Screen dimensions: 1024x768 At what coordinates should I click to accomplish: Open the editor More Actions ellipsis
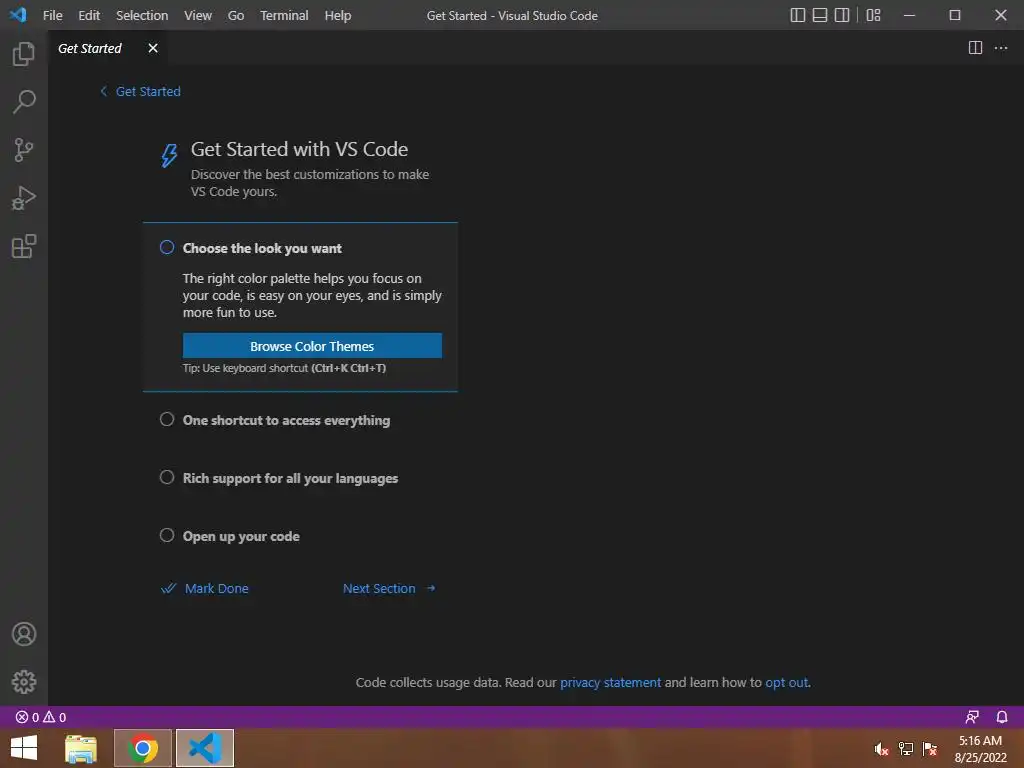[x=1000, y=48]
